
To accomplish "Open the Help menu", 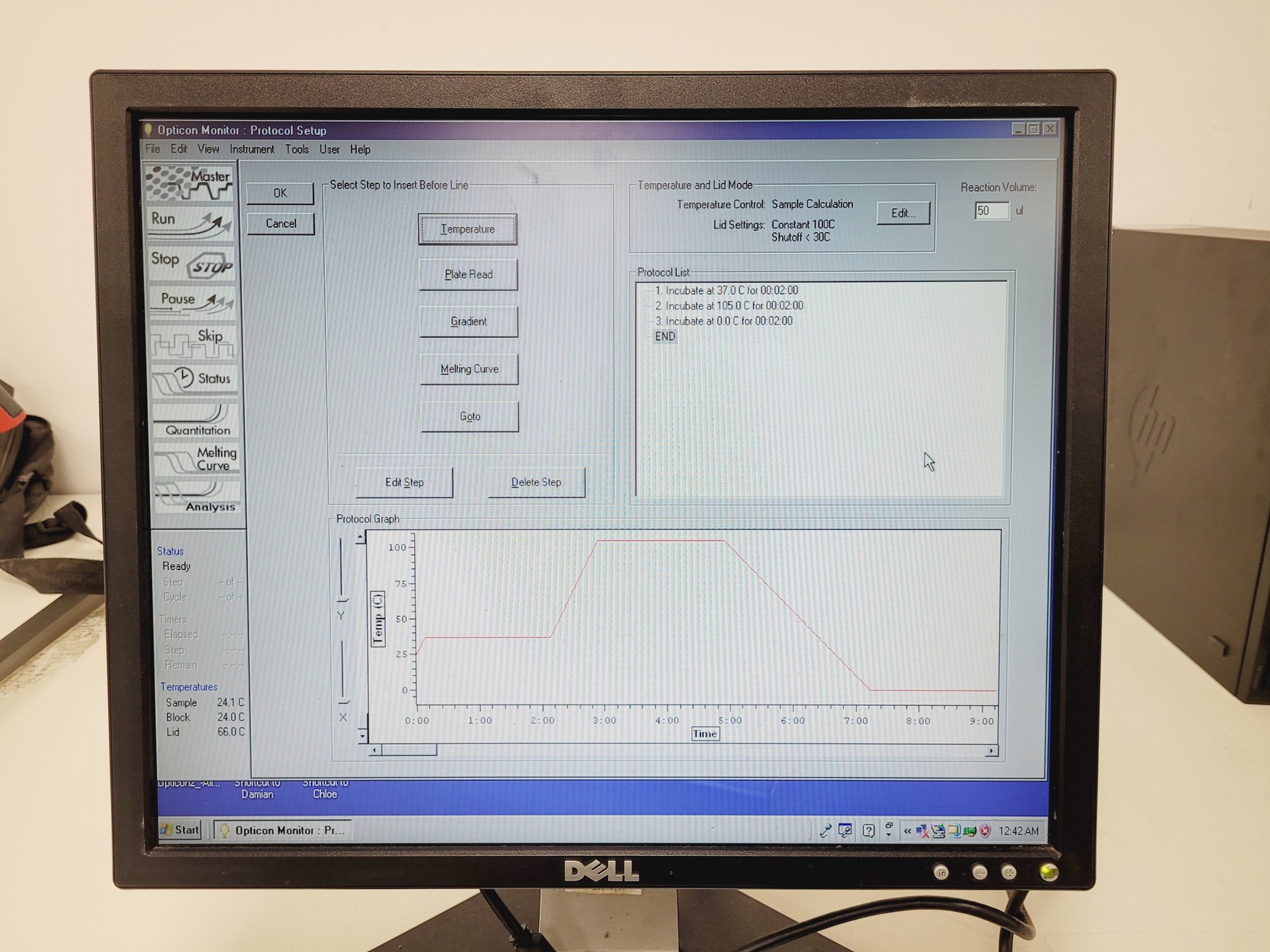I will 360,149.
